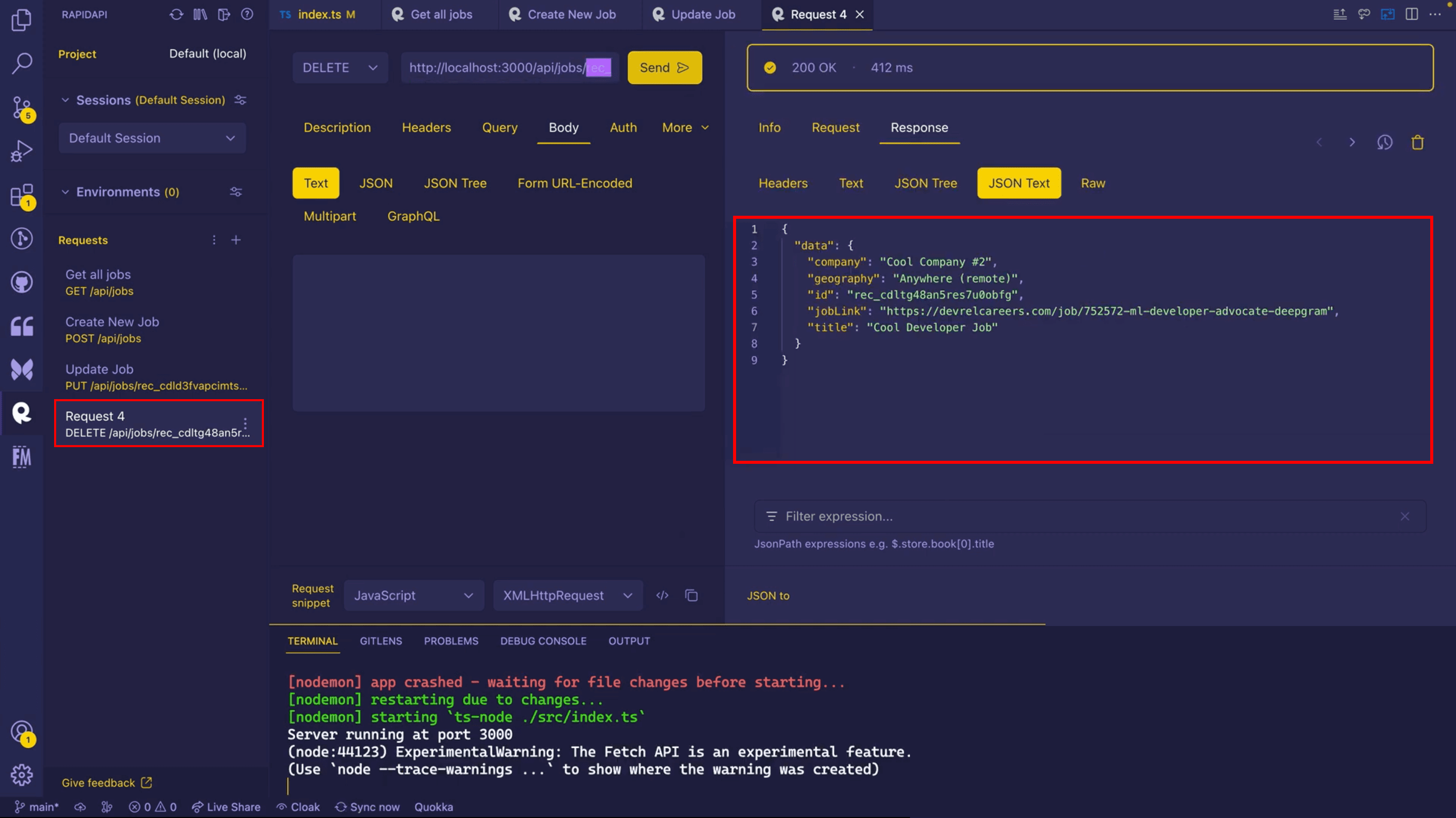
Task: Select JSON body type
Action: pos(376,183)
